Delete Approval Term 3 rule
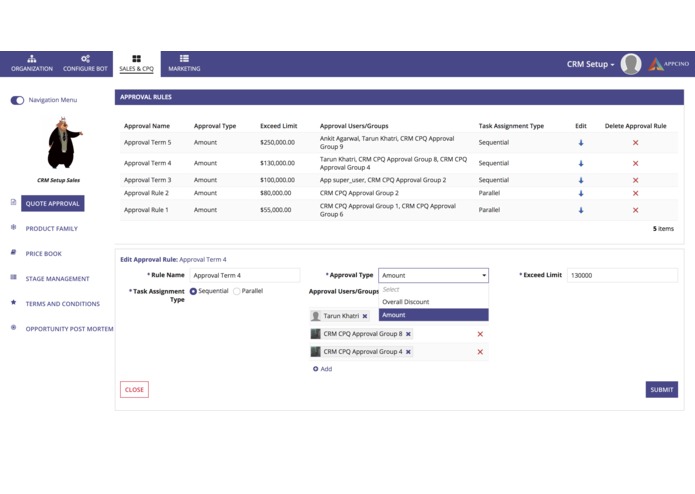The image size is (695, 494). click(x=635, y=180)
